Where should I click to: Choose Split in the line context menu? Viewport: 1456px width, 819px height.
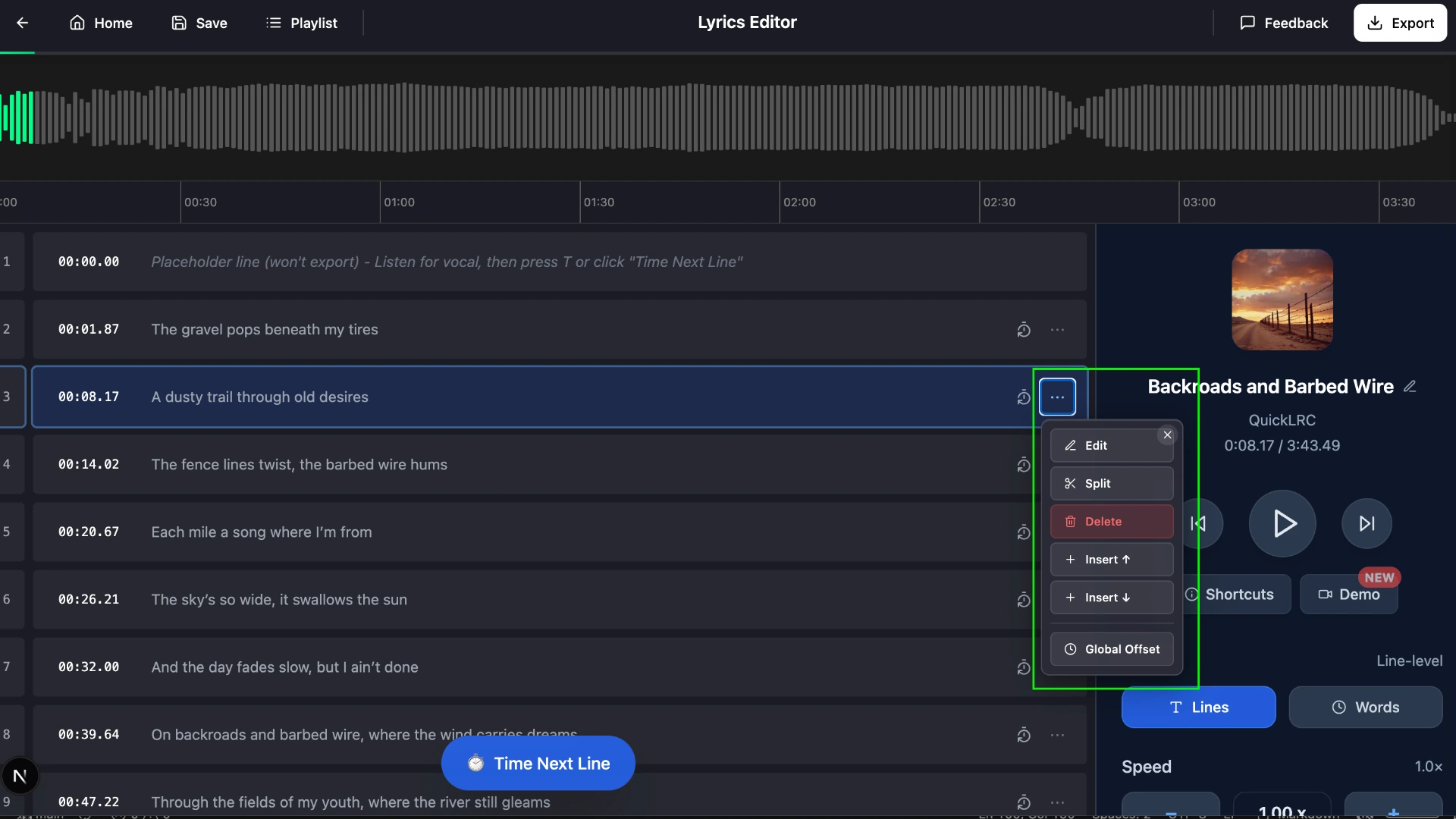click(x=1111, y=483)
